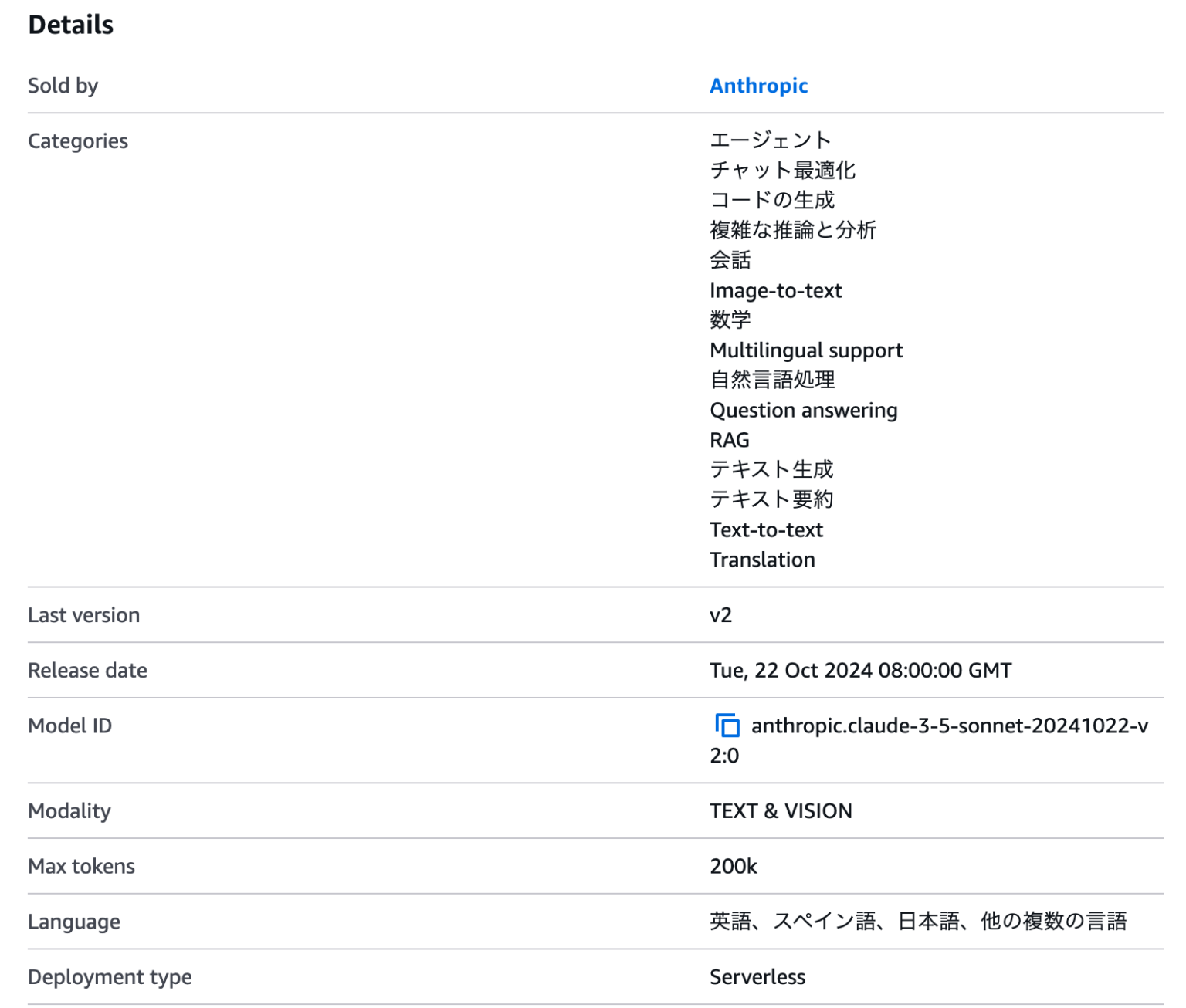Select the テキスト生成 category
The height and width of the screenshot is (1008, 1186).
(773, 469)
